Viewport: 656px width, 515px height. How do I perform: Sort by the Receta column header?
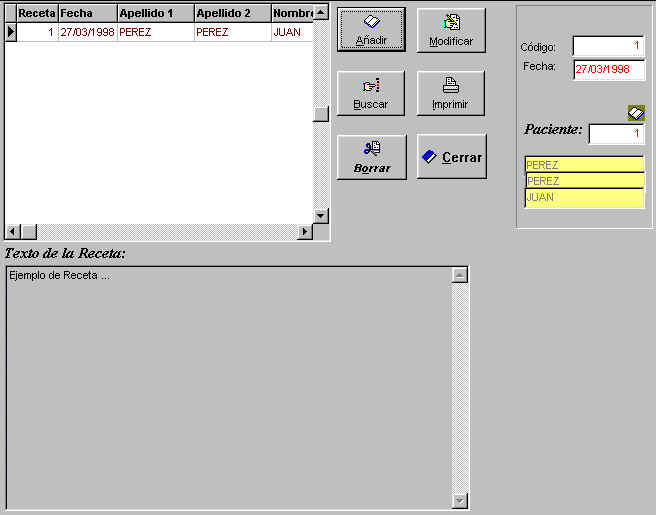pos(37,13)
